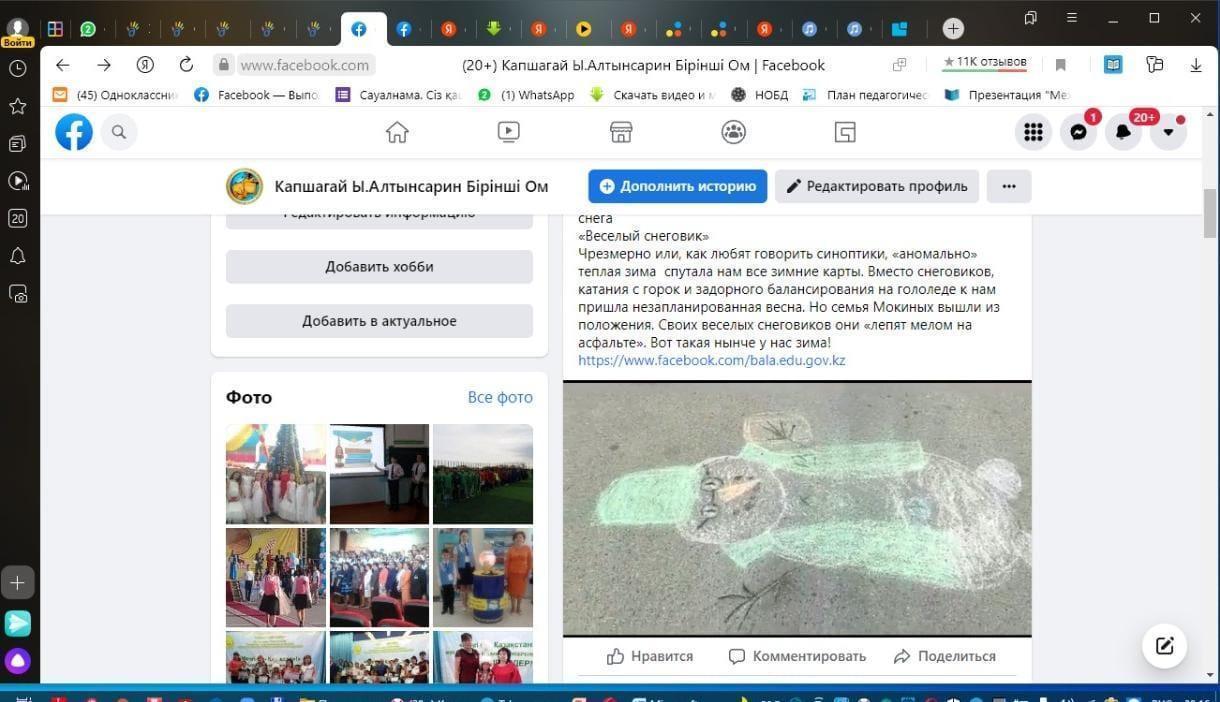
Task: Open Facebook Marketplace icon
Action: 621,132
